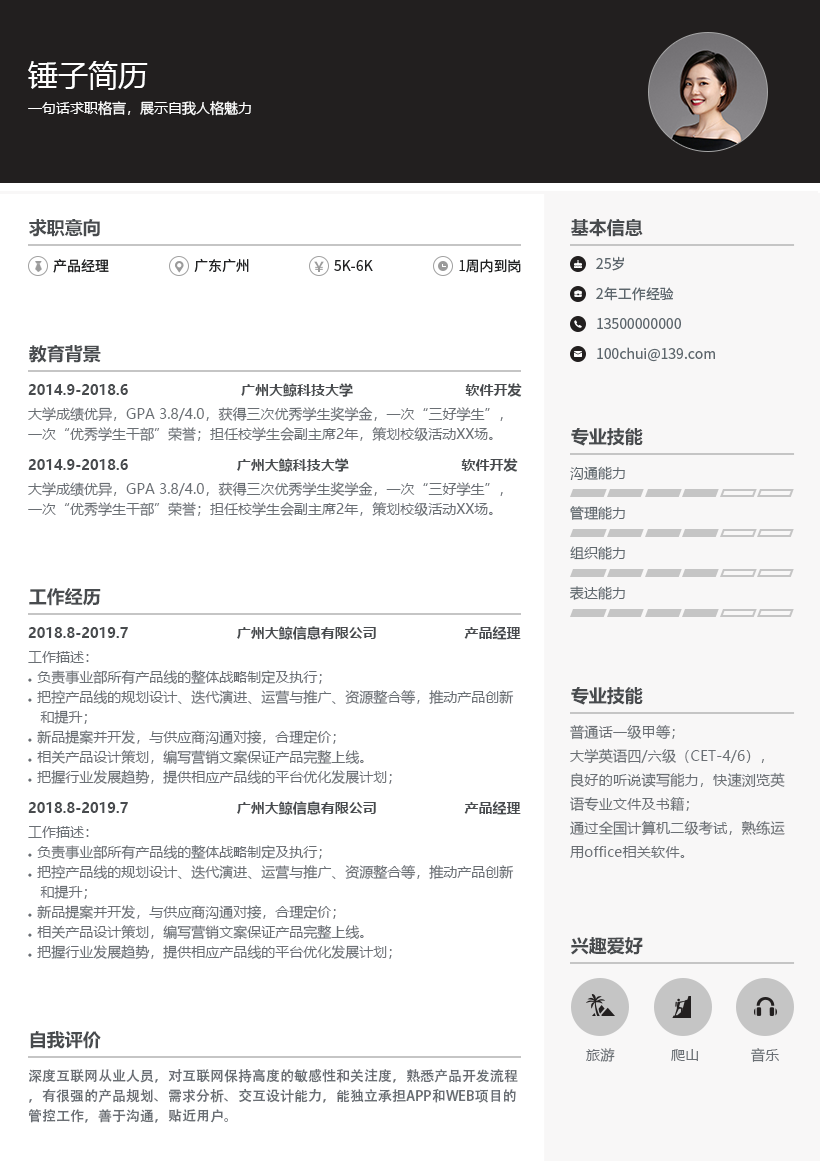Image resolution: width=820 pixels, height=1161 pixels.
Task: Click the 组织能力 skill level bar
Action: pos(681,573)
